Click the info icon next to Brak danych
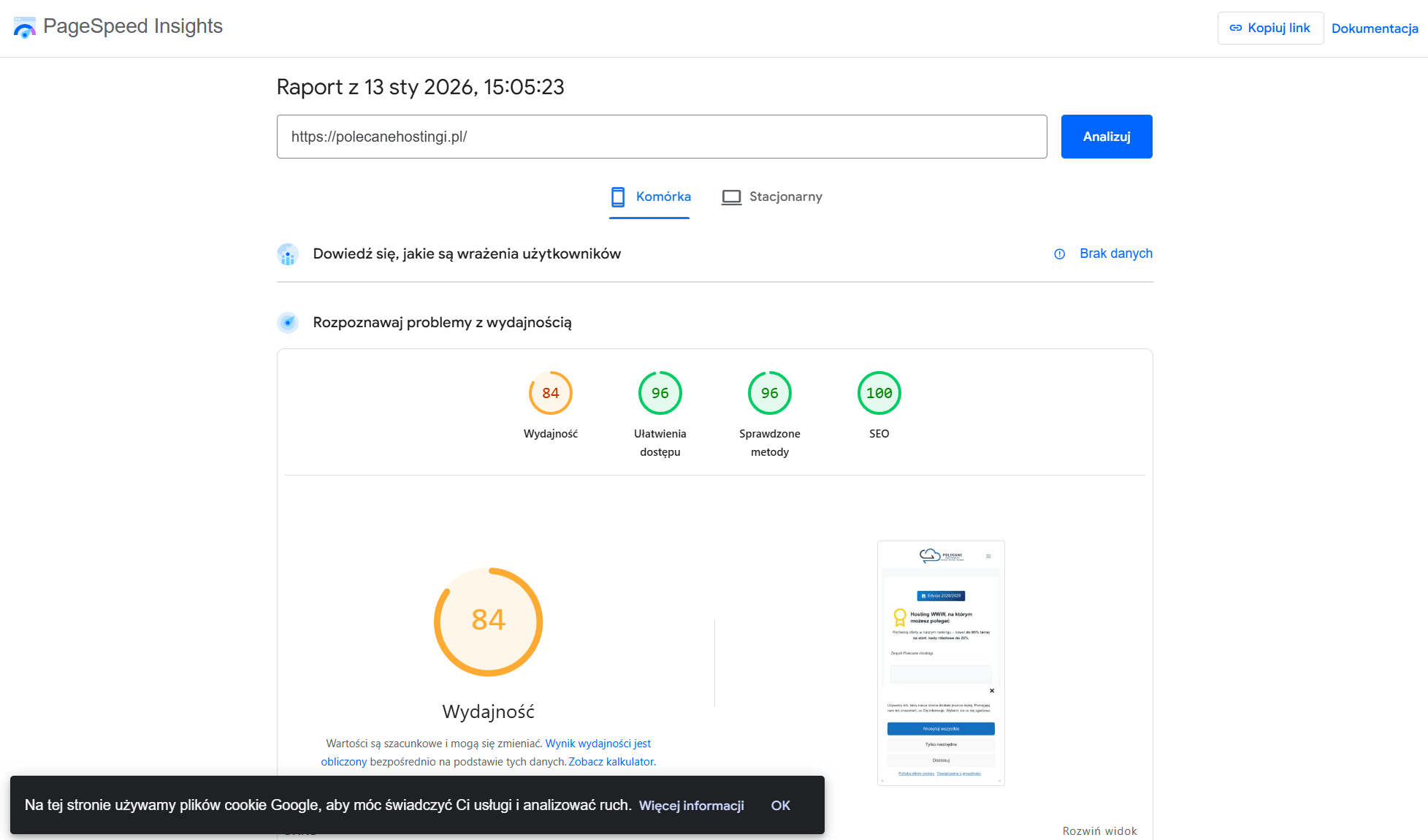The image size is (1428, 840). (1060, 253)
